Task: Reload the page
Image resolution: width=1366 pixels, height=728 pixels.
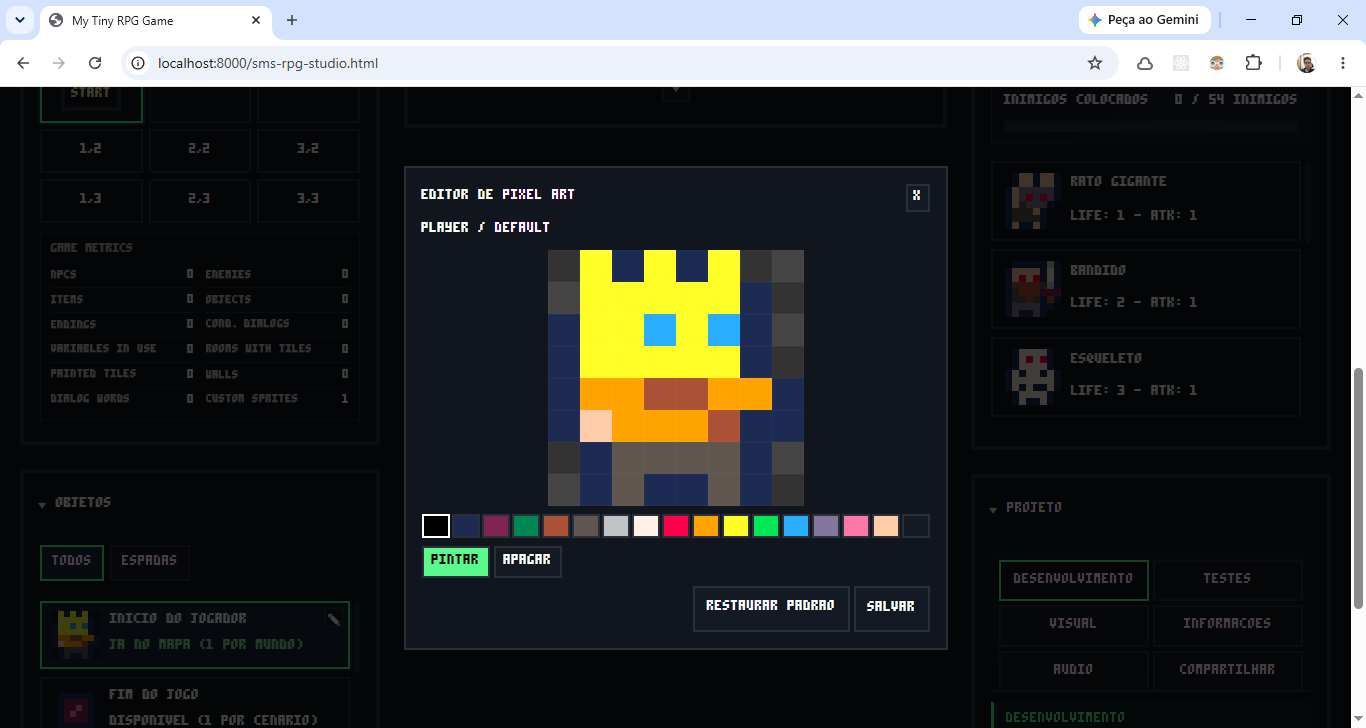Action: (x=95, y=63)
